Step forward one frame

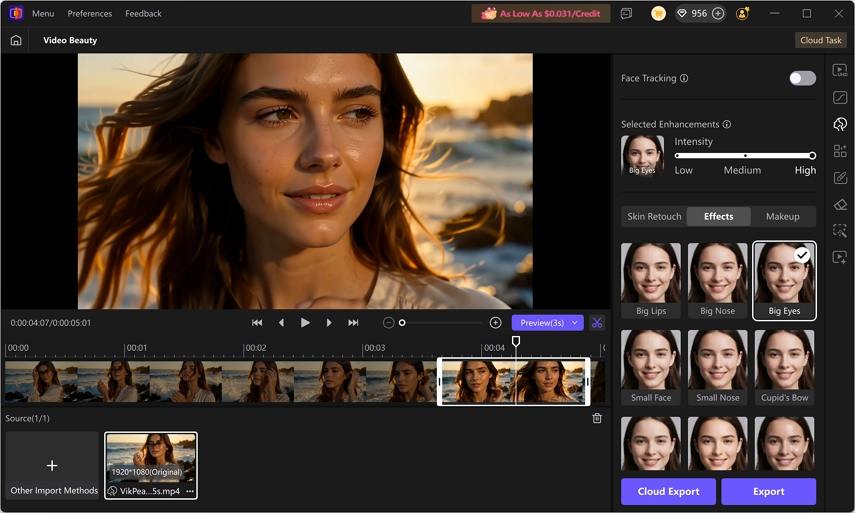(329, 323)
